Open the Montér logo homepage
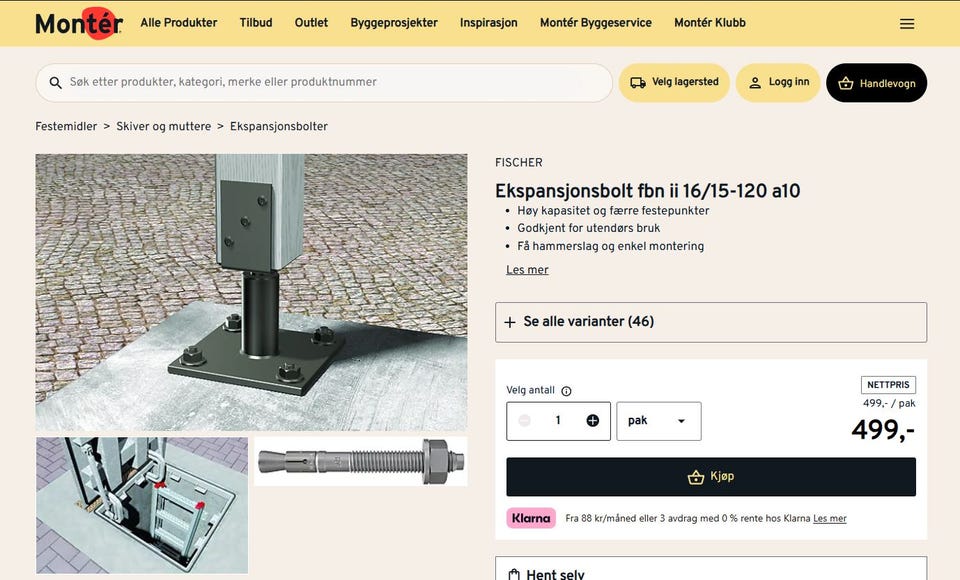 (79, 23)
